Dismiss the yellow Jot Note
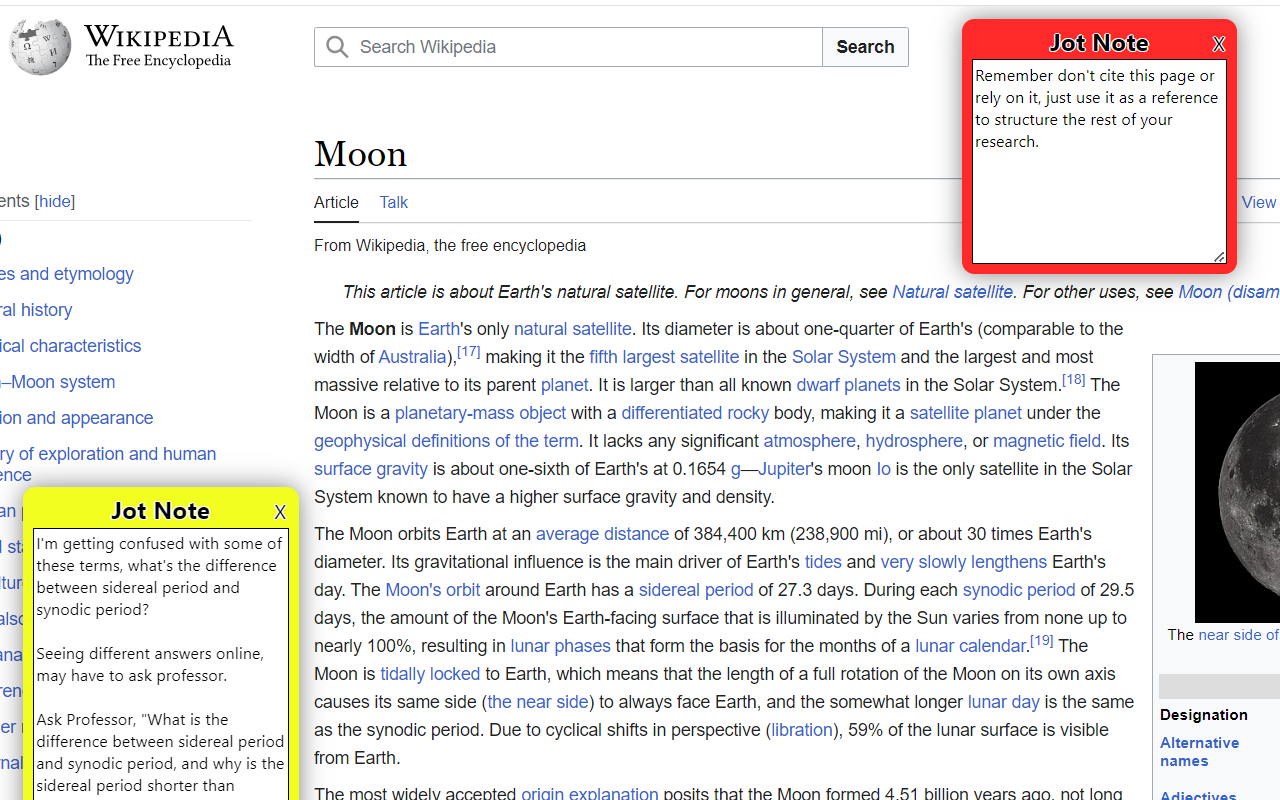Viewport: 1280px width, 800px height. [280, 511]
